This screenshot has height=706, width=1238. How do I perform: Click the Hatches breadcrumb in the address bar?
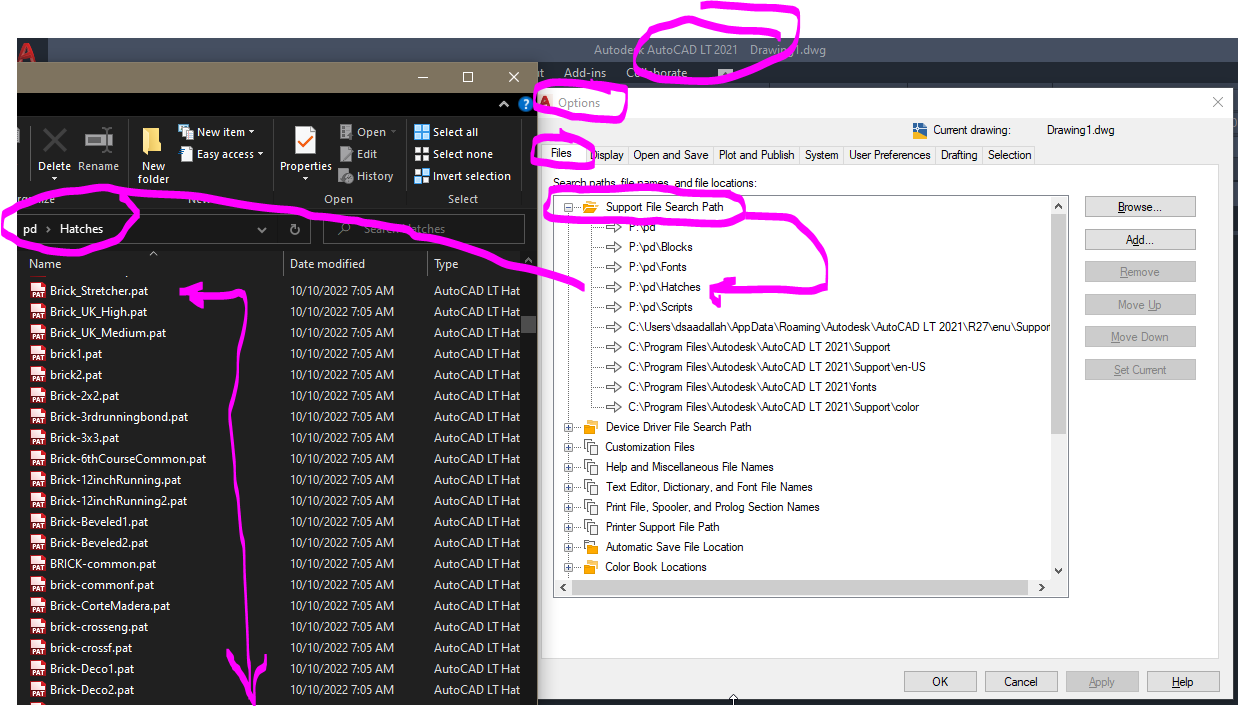[81, 229]
